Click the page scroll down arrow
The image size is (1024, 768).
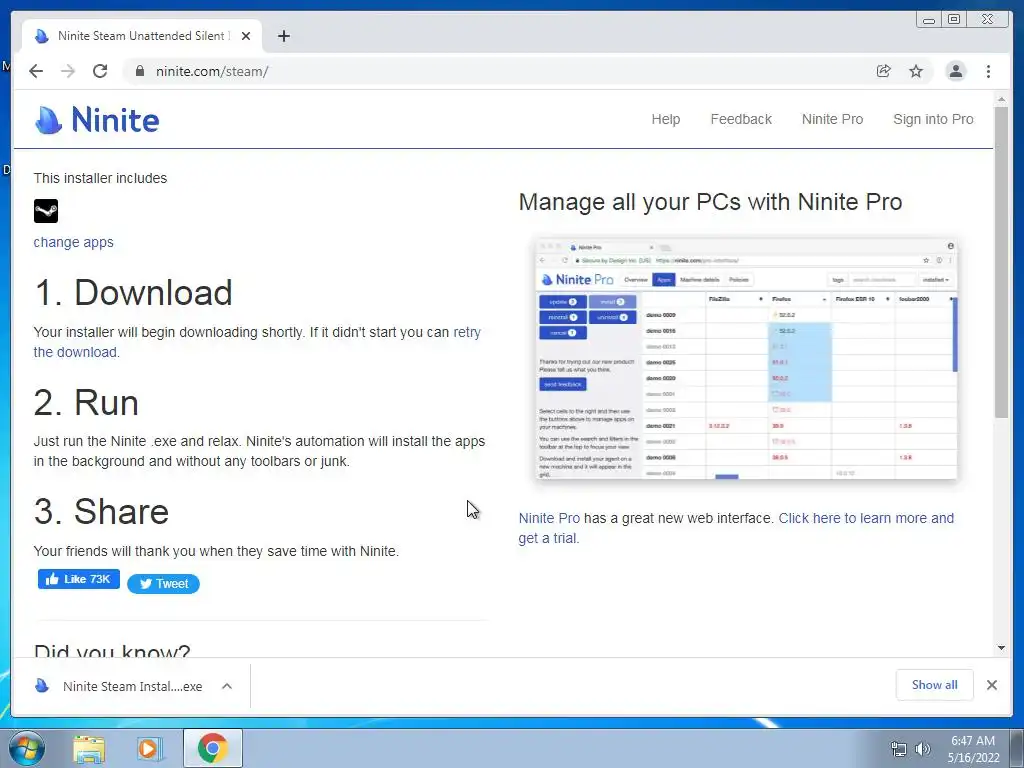point(1001,648)
